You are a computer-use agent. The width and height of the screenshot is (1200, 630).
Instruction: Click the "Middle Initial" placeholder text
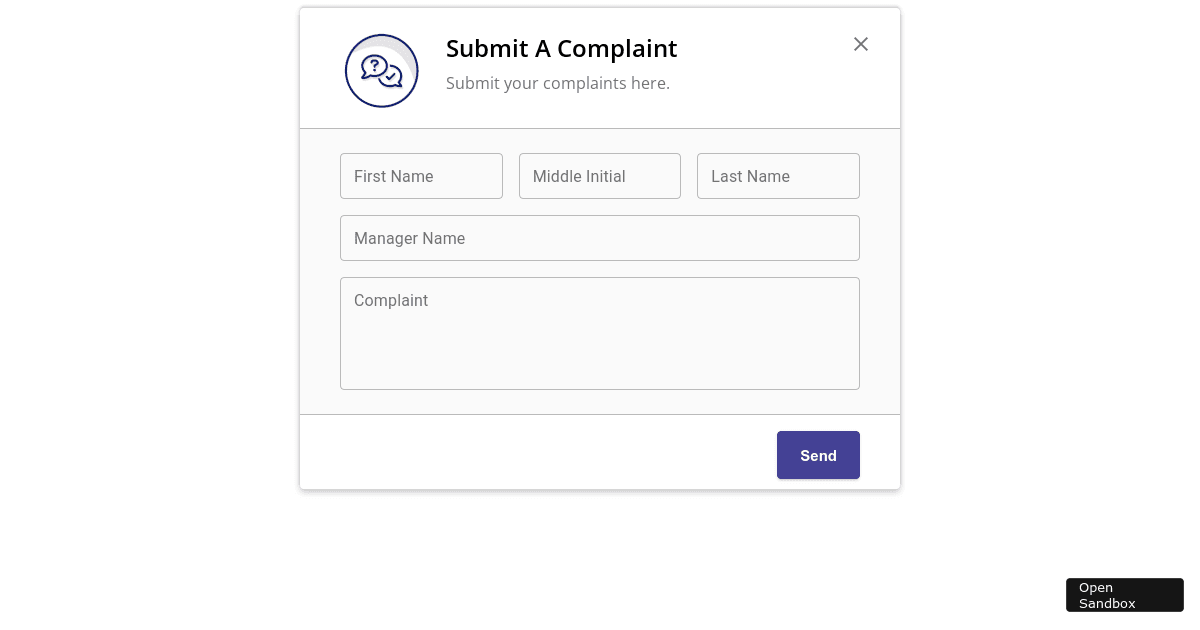(579, 176)
